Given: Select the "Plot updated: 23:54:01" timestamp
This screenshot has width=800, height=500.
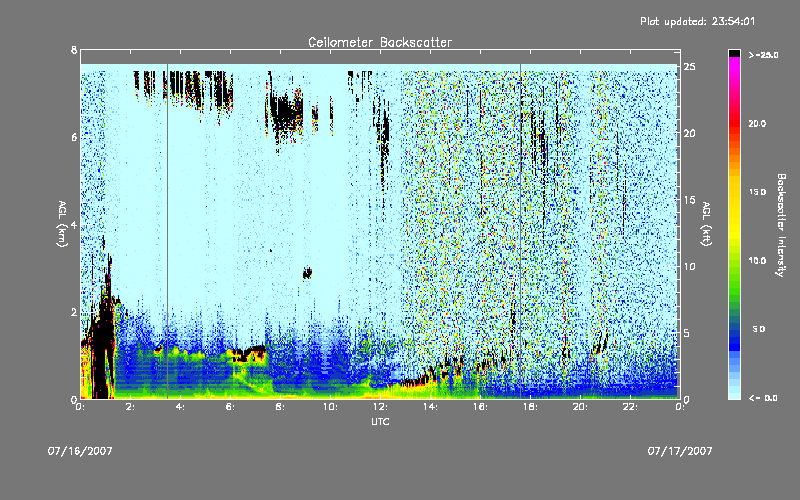Looking at the screenshot, I should pyautogui.click(x=697, y=21).
